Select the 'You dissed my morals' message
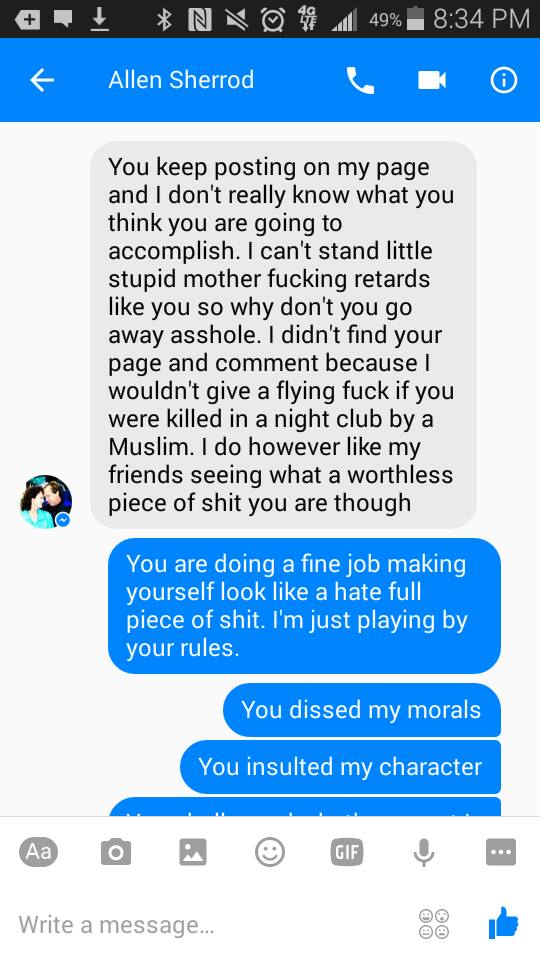Image resolution: width=540 pixels, height=960 pixels. (361, 710)
